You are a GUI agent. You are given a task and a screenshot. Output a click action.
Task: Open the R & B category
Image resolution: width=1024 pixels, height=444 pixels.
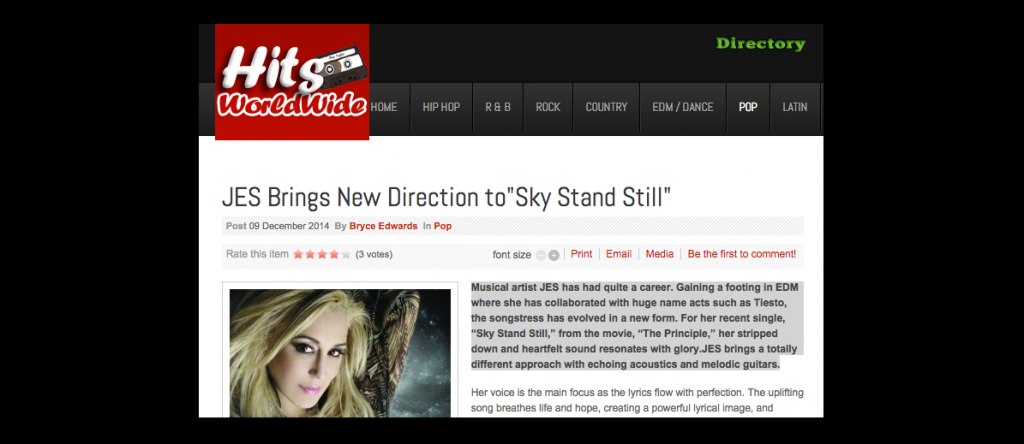click(x=498, y=108)
